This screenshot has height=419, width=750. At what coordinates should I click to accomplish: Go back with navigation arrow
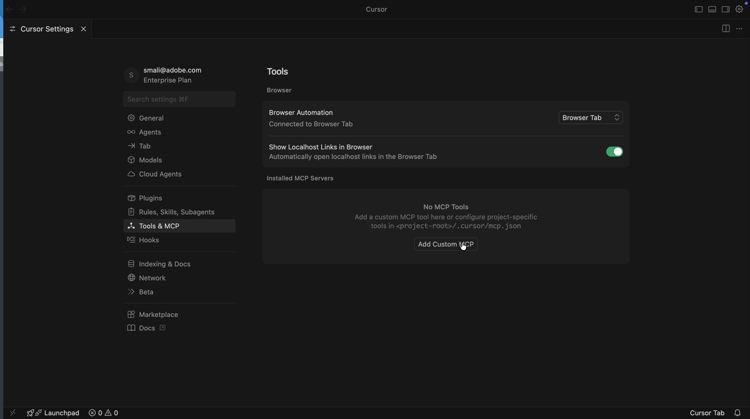coord(10,9)
